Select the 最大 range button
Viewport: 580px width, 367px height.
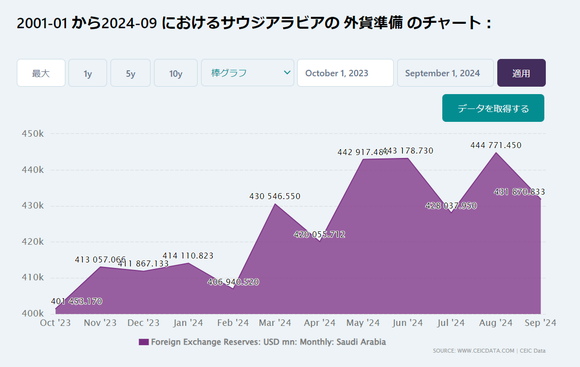41,73
